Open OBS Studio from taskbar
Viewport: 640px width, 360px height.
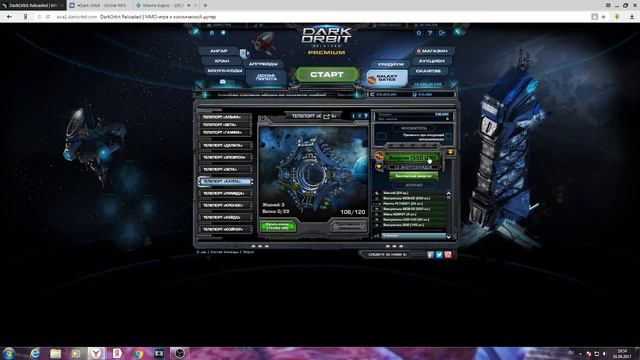179,353
